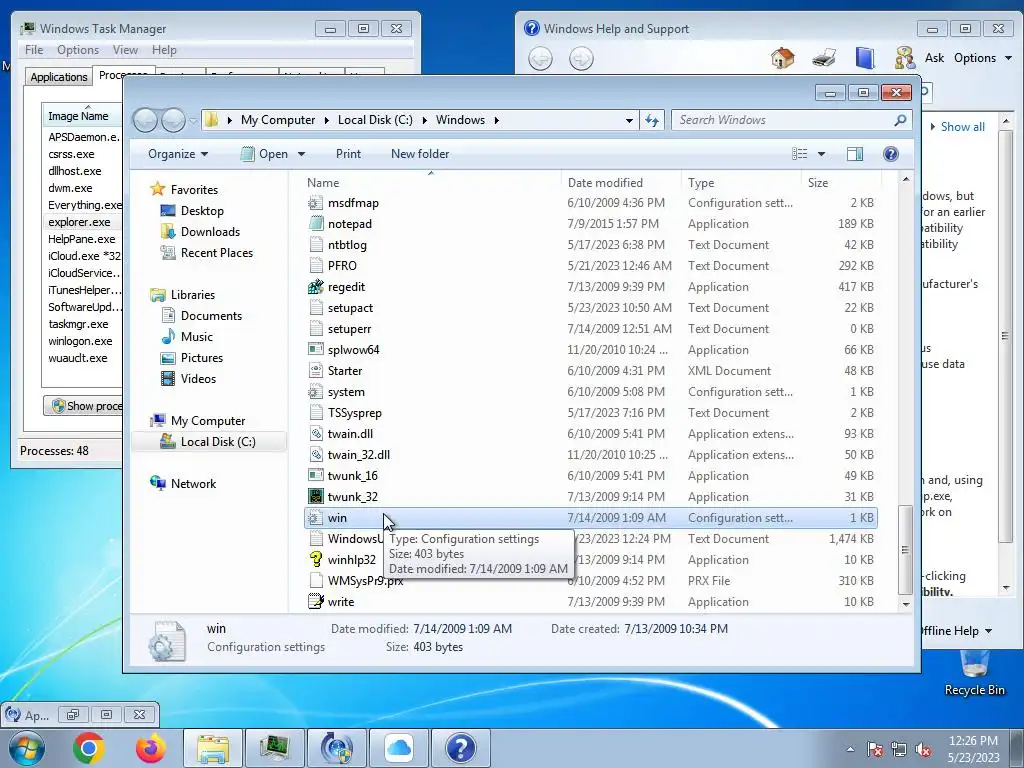The image size is (1024, 768).
Task: Click the Search Windows input field
Action: 784,120
